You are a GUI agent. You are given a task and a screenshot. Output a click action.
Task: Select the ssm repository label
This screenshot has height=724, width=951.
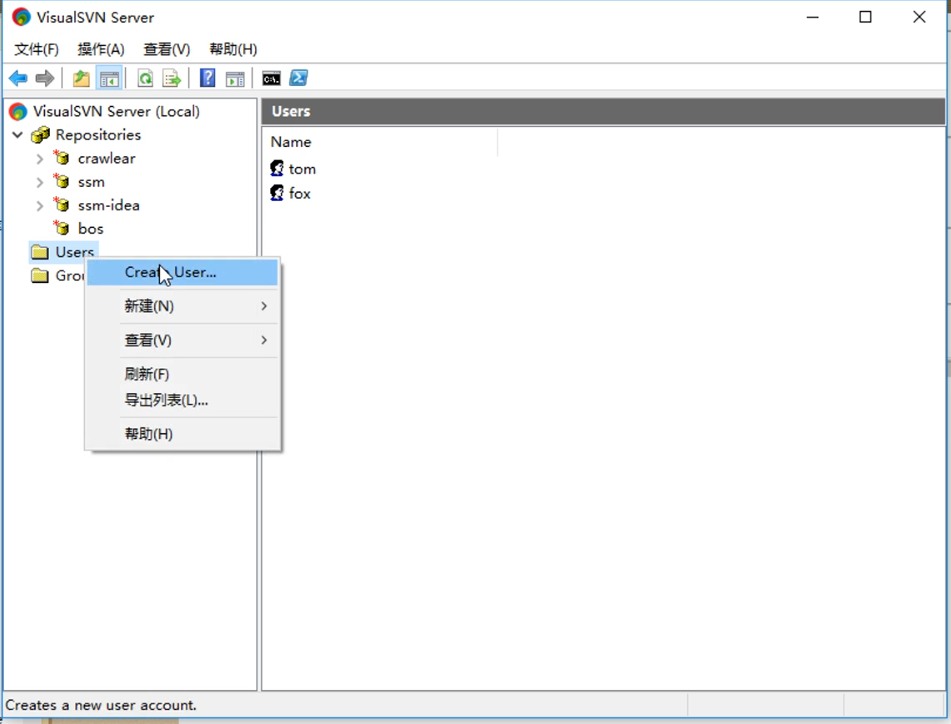pyautogui.click(x=91, y=182)
